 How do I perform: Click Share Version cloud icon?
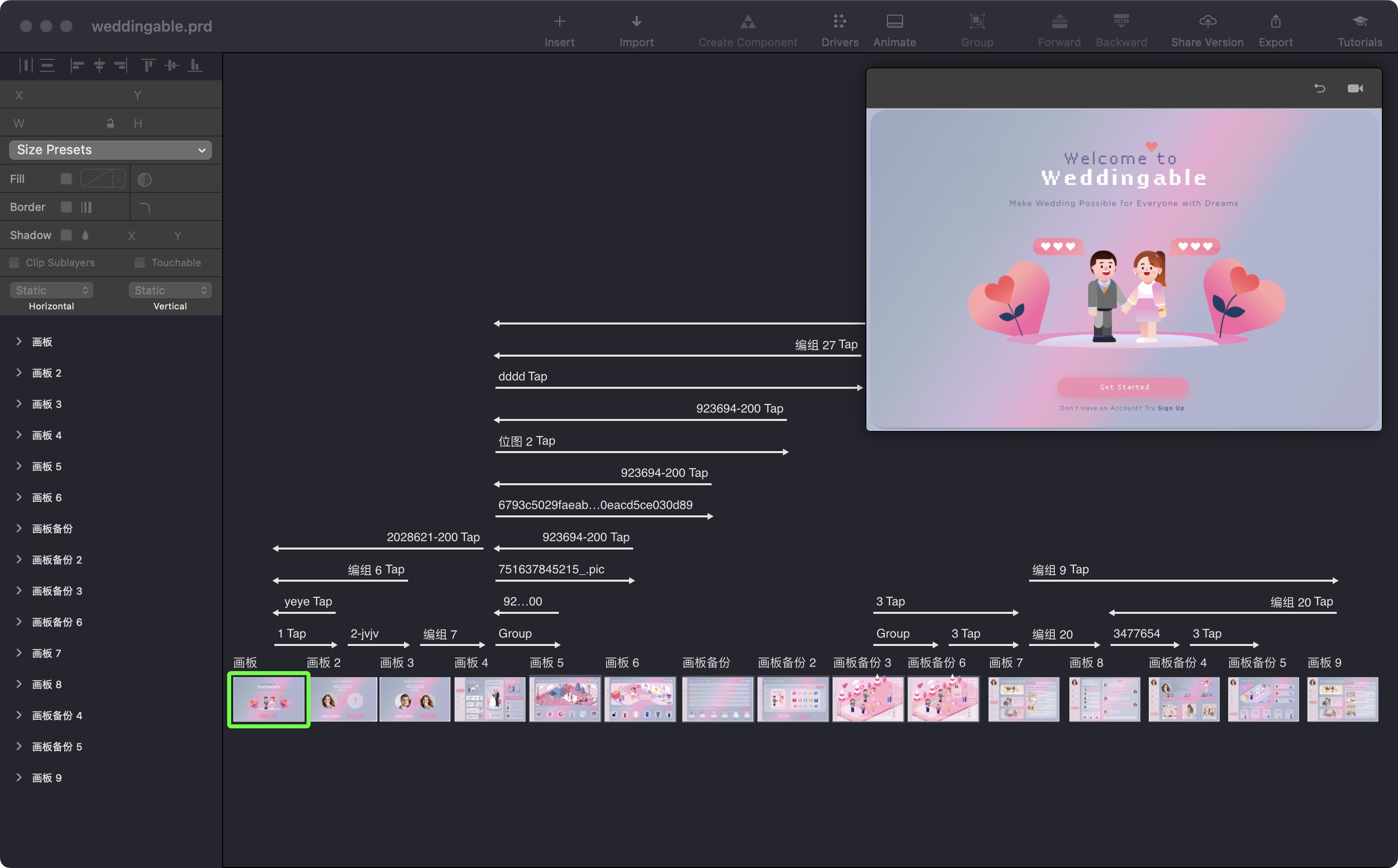[x=1207, y=22]
